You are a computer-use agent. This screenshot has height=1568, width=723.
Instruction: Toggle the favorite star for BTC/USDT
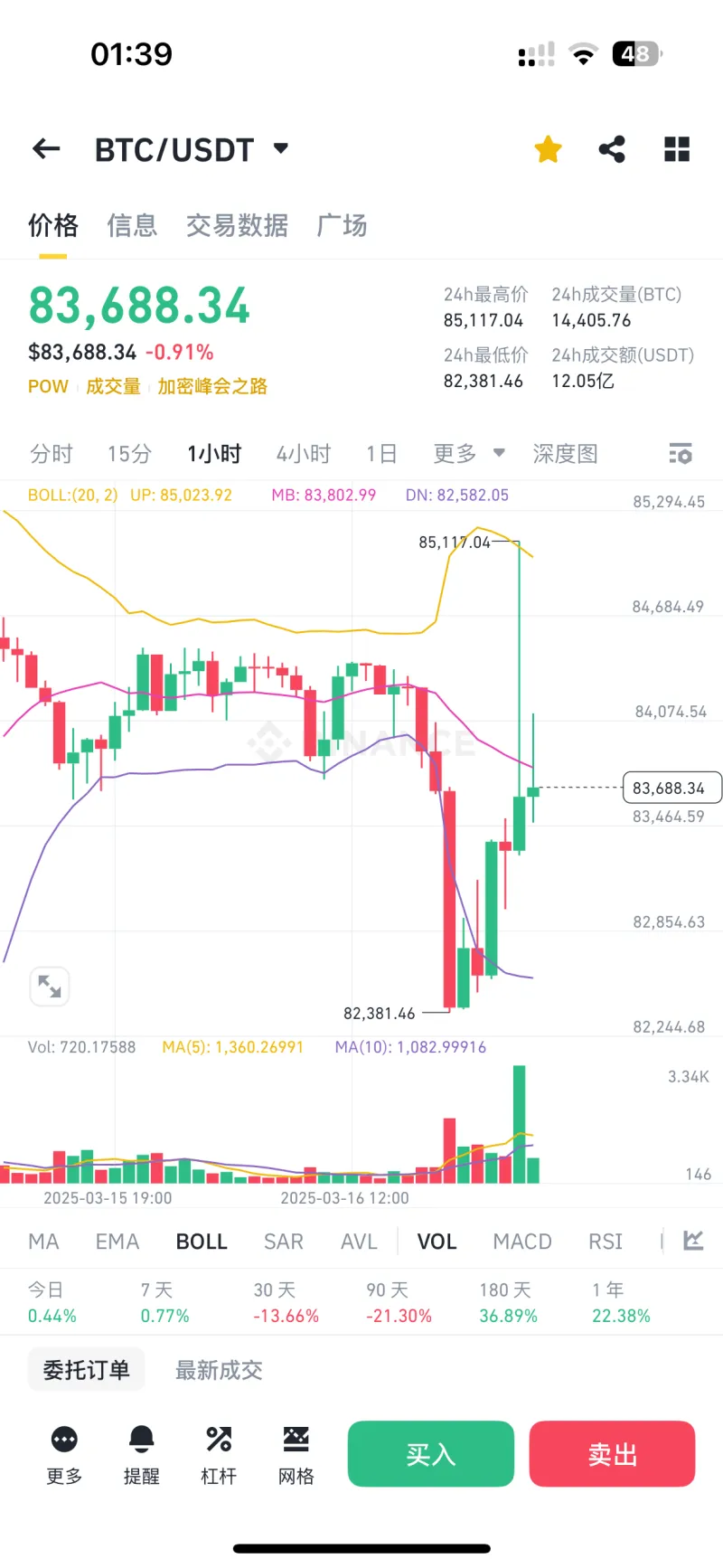[548, 148]
